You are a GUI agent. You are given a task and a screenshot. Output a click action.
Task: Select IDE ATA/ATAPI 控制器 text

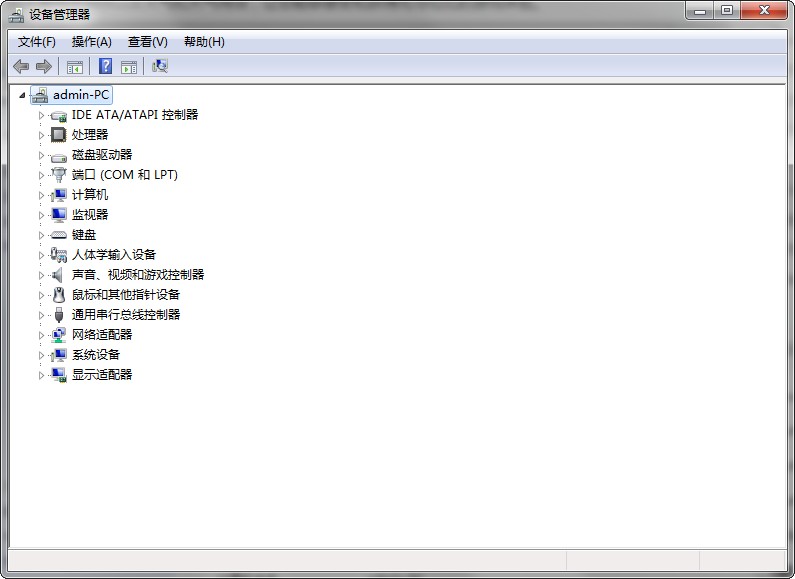point(135,115)
